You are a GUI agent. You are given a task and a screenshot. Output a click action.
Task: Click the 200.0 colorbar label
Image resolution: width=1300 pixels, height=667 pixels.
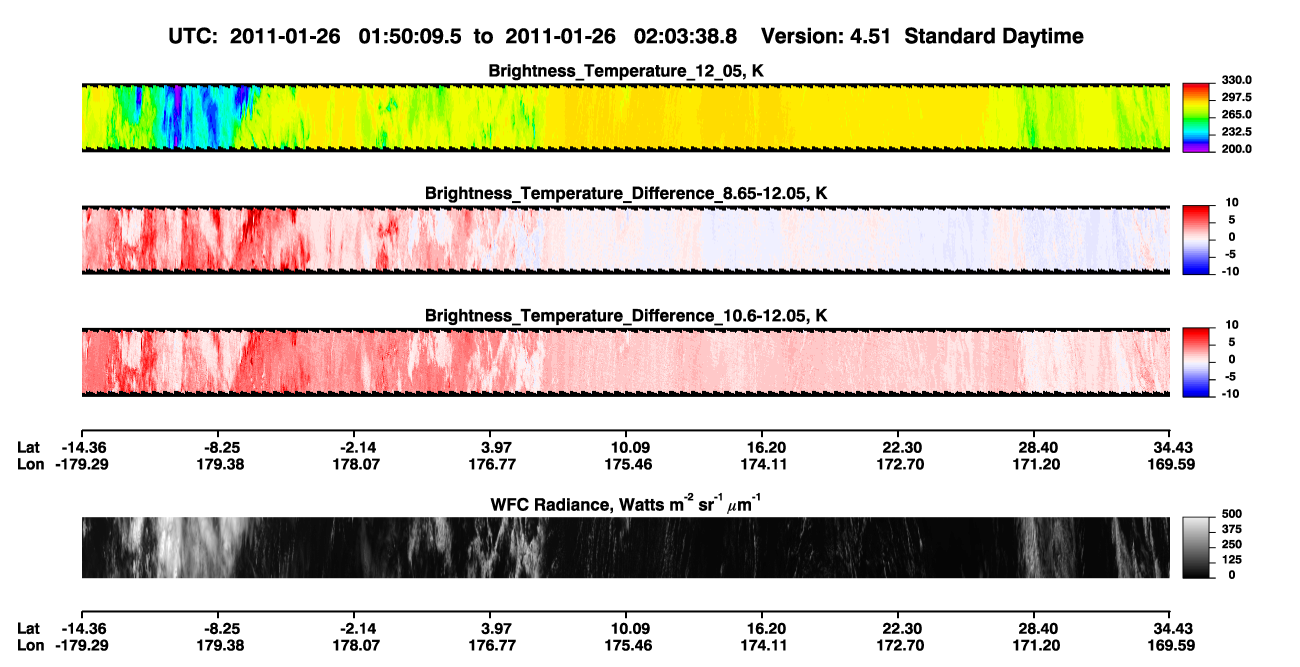(1237, 148)
